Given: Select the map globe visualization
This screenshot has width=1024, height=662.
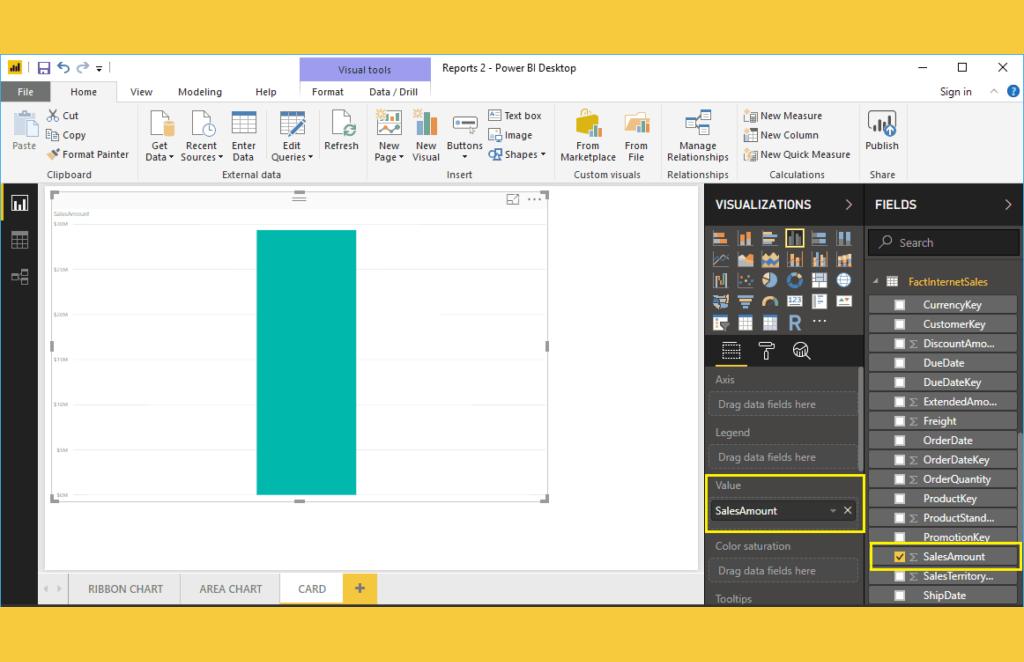Looking at the screenshot, I should click(844, 281).
